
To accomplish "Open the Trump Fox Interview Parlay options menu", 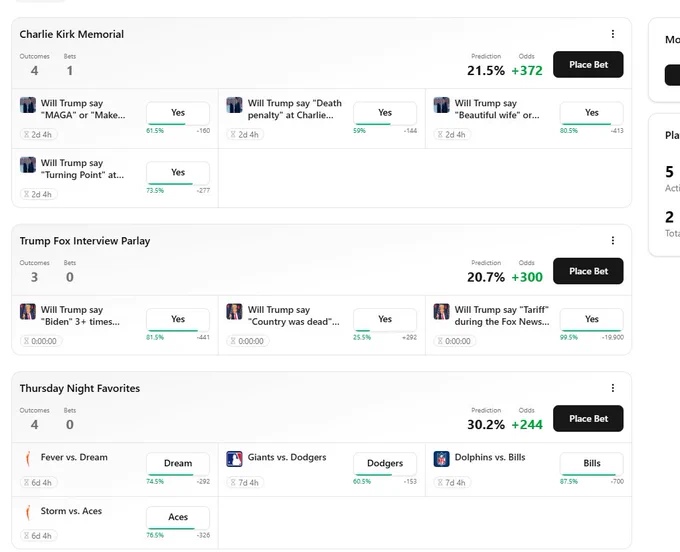I will click(x=612, y=241).
